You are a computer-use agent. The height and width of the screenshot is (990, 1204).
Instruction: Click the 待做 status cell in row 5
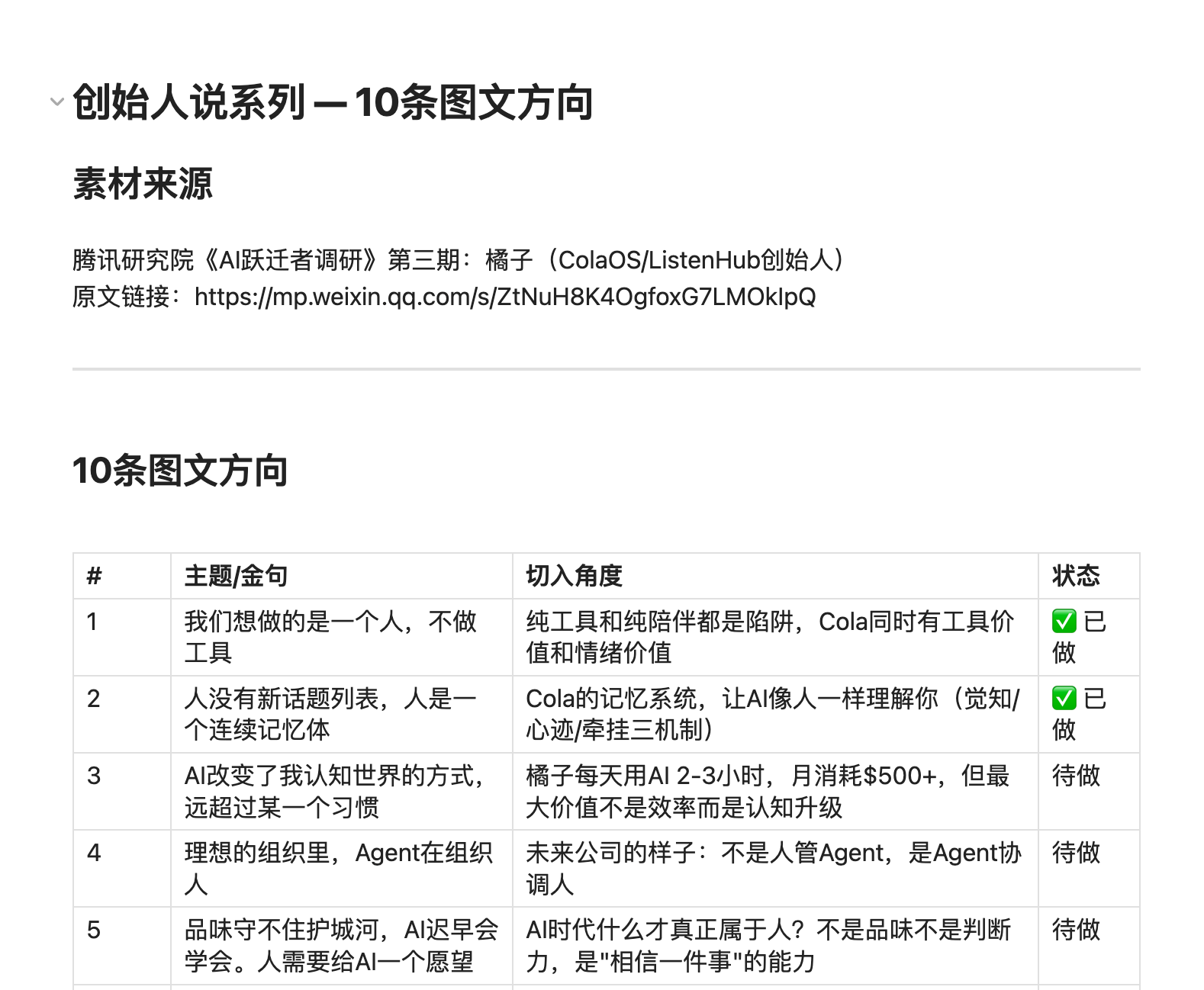click(1089, 945)
